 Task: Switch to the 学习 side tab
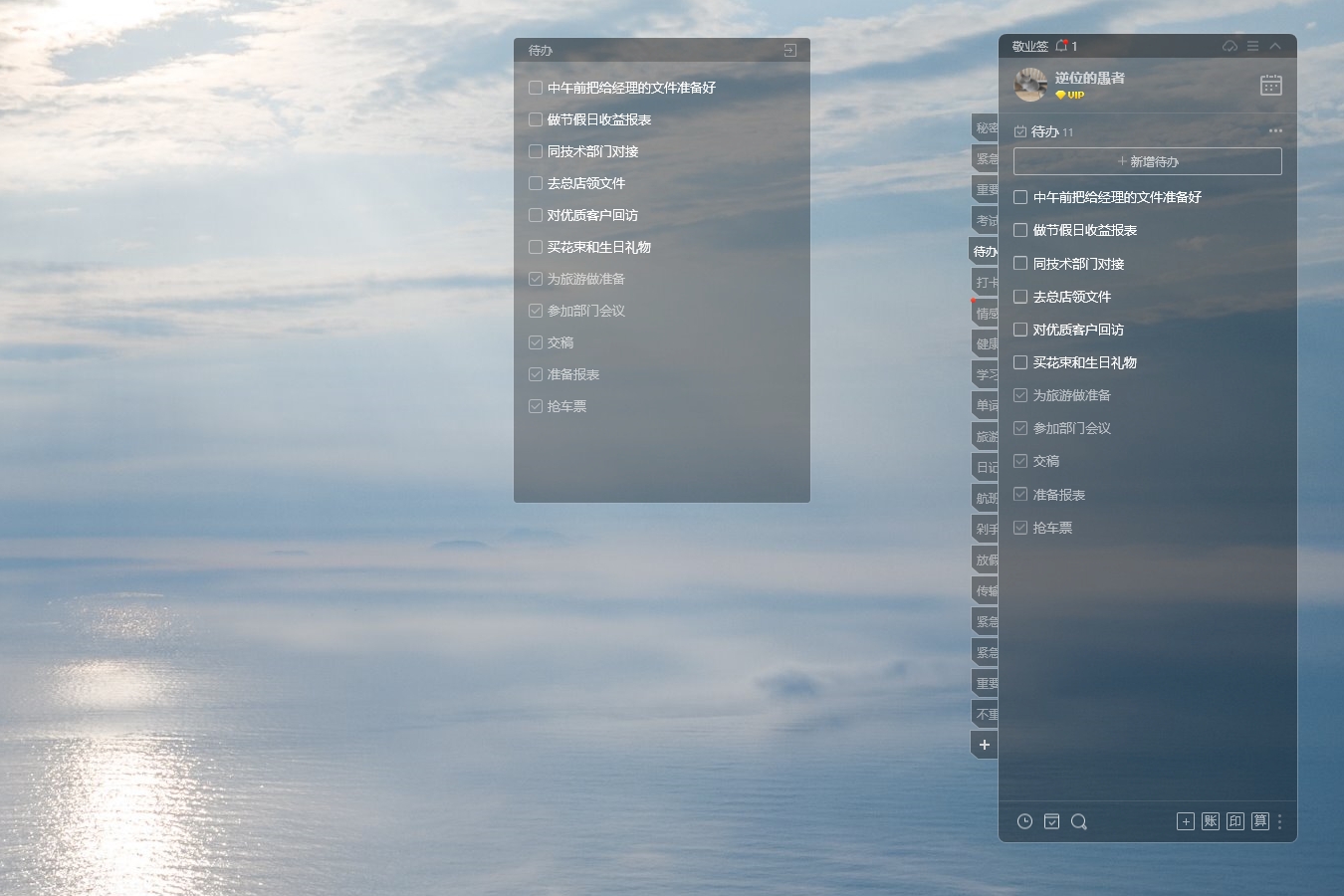tap(986, 374)
